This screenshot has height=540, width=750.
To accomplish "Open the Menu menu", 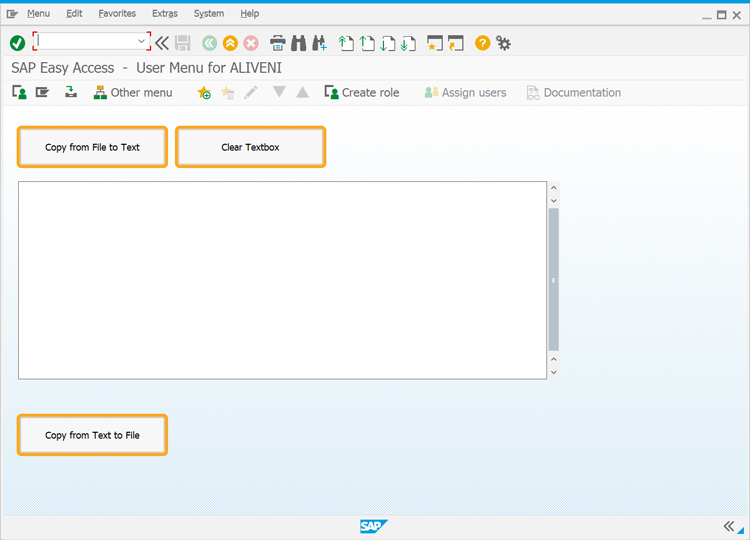I will [x=38, y=13].
